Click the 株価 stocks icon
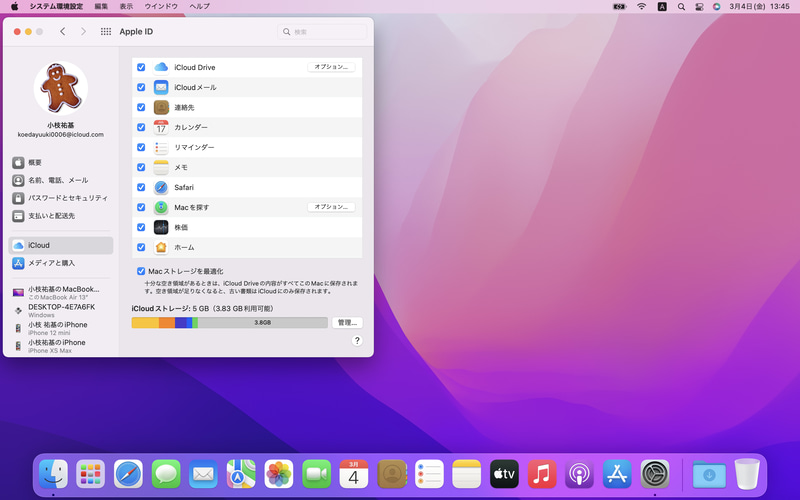This screenshot has height=500, width=800. (161, 227)
